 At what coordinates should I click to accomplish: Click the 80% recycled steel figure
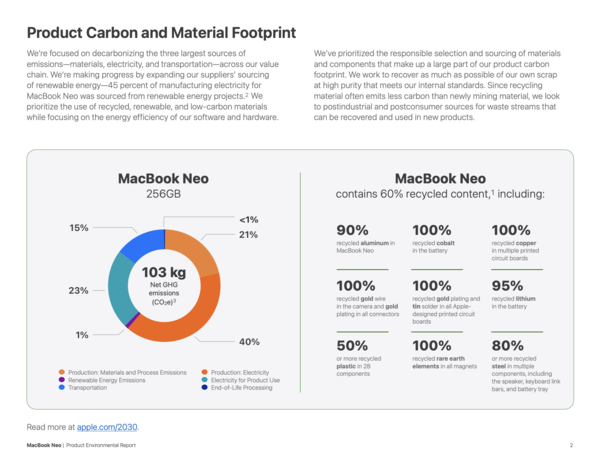(x=507, y=346)
